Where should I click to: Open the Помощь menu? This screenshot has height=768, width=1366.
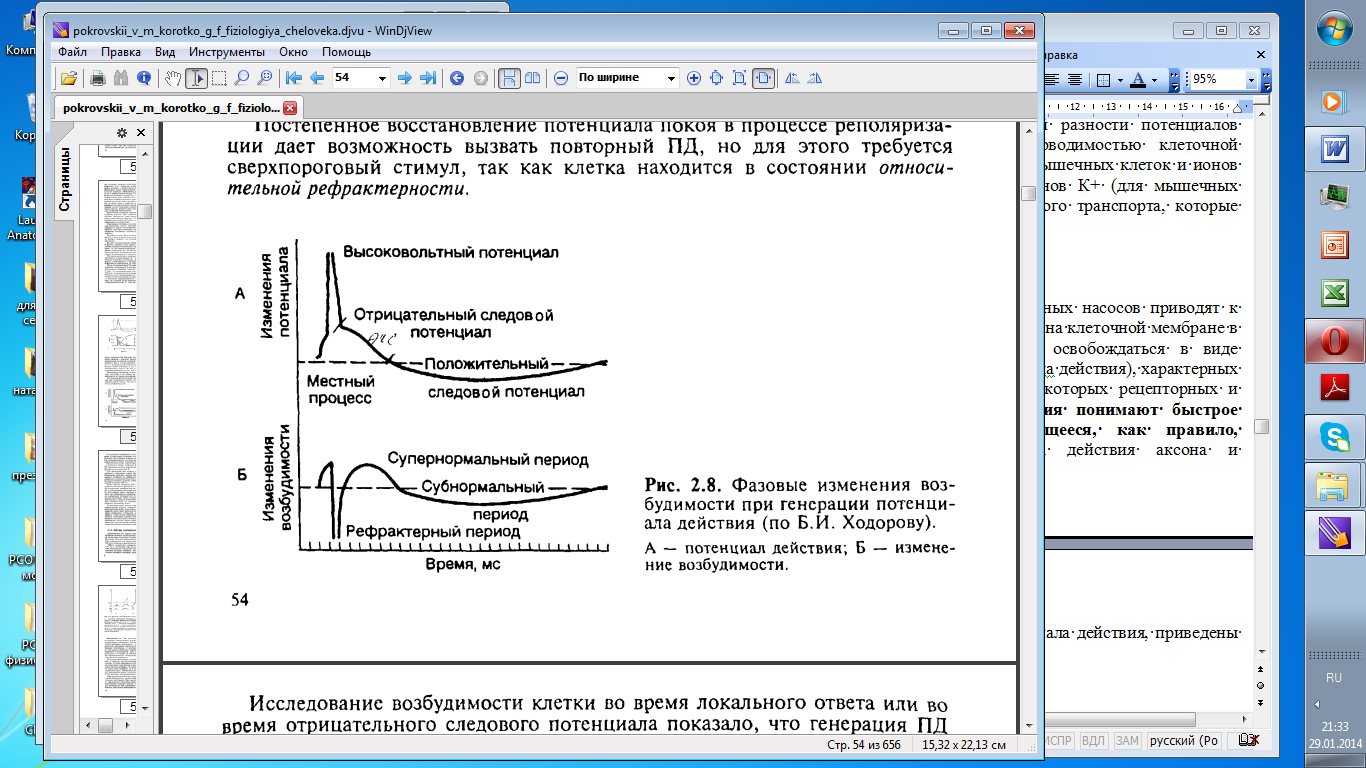point(346,52)
